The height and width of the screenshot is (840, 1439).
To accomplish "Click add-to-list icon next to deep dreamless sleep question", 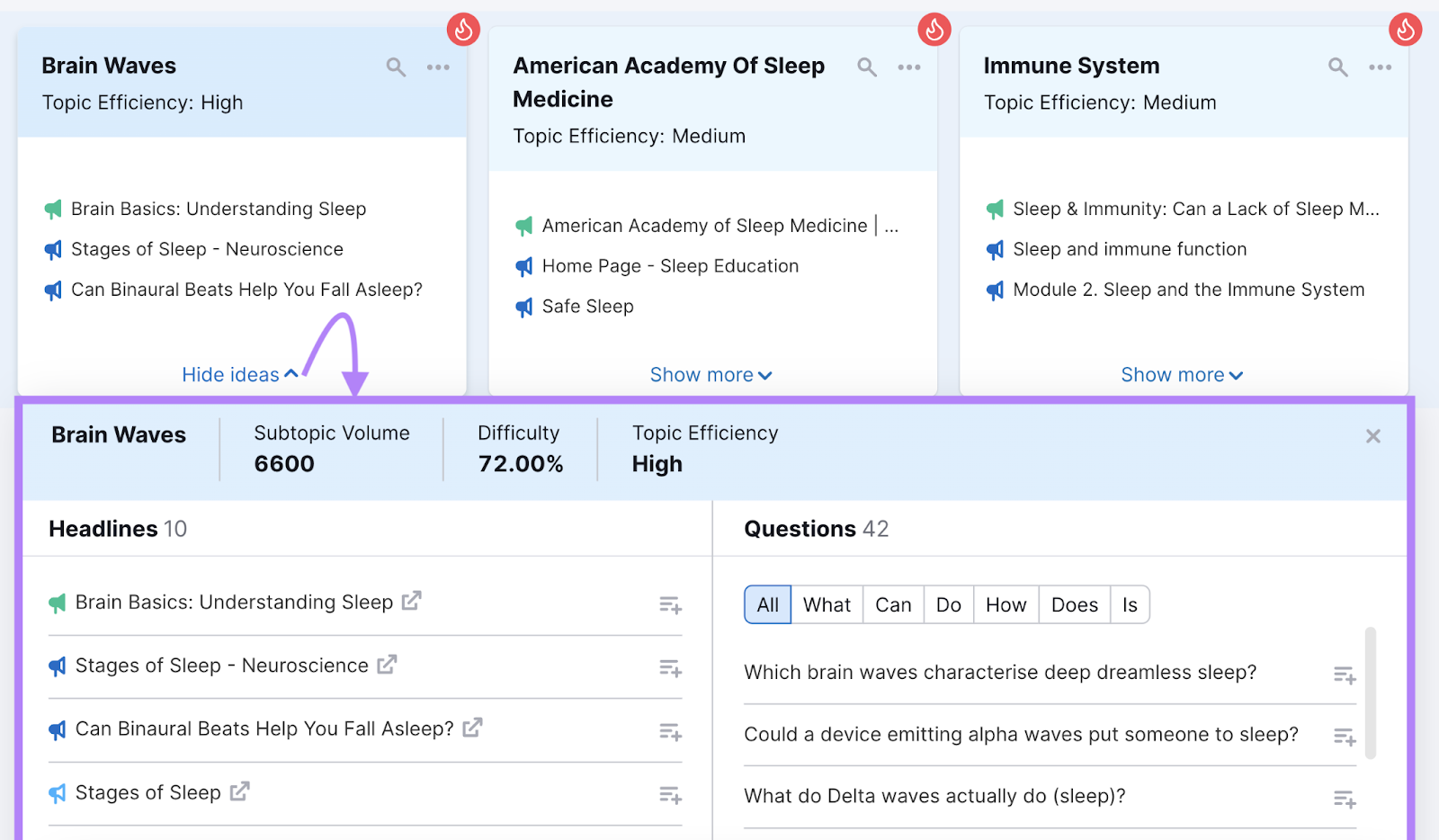I will [x=1345, y=675].
